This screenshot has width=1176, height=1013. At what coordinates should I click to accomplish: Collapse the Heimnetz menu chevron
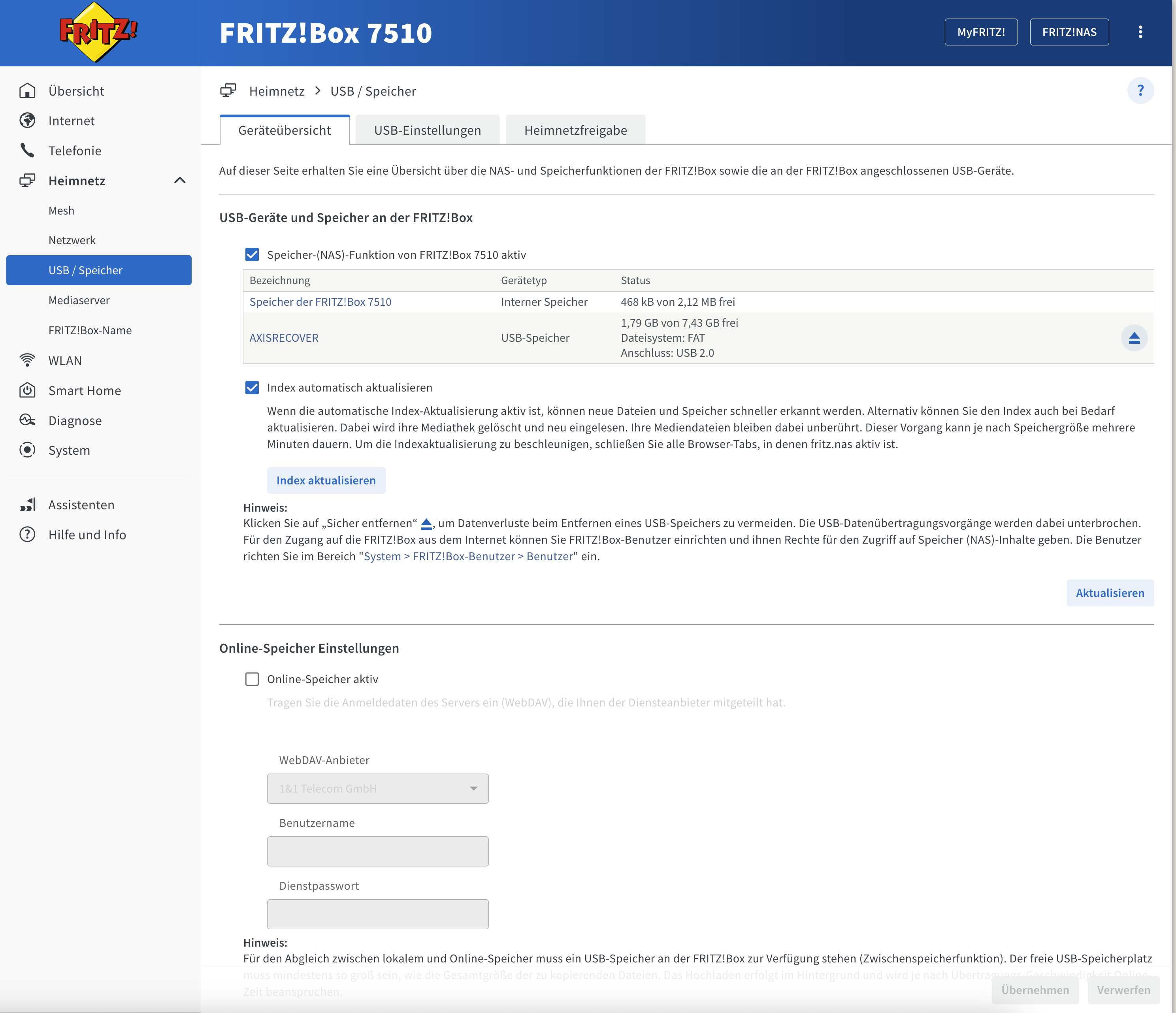180,181
